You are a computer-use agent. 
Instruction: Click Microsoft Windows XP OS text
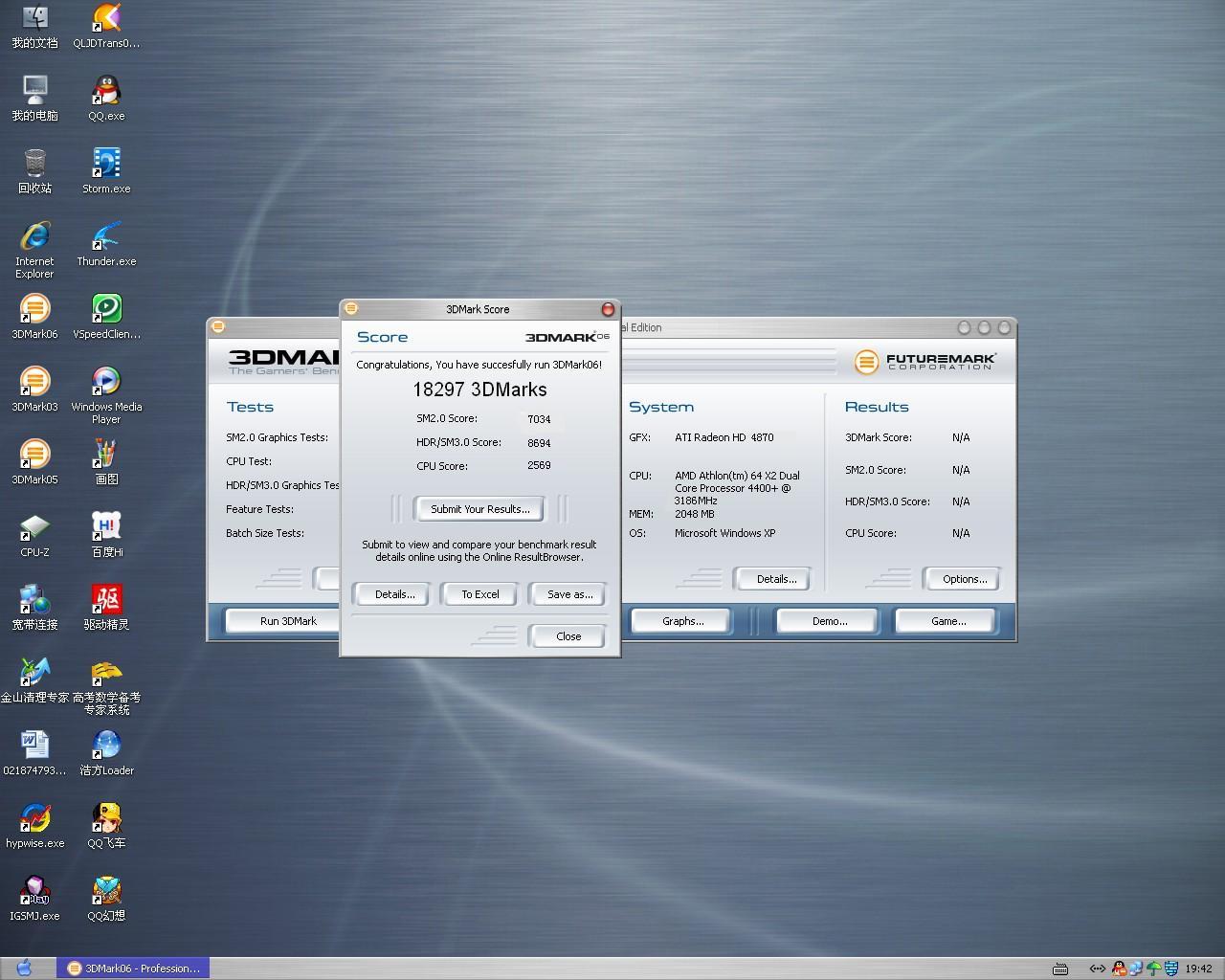pos(724,533)
